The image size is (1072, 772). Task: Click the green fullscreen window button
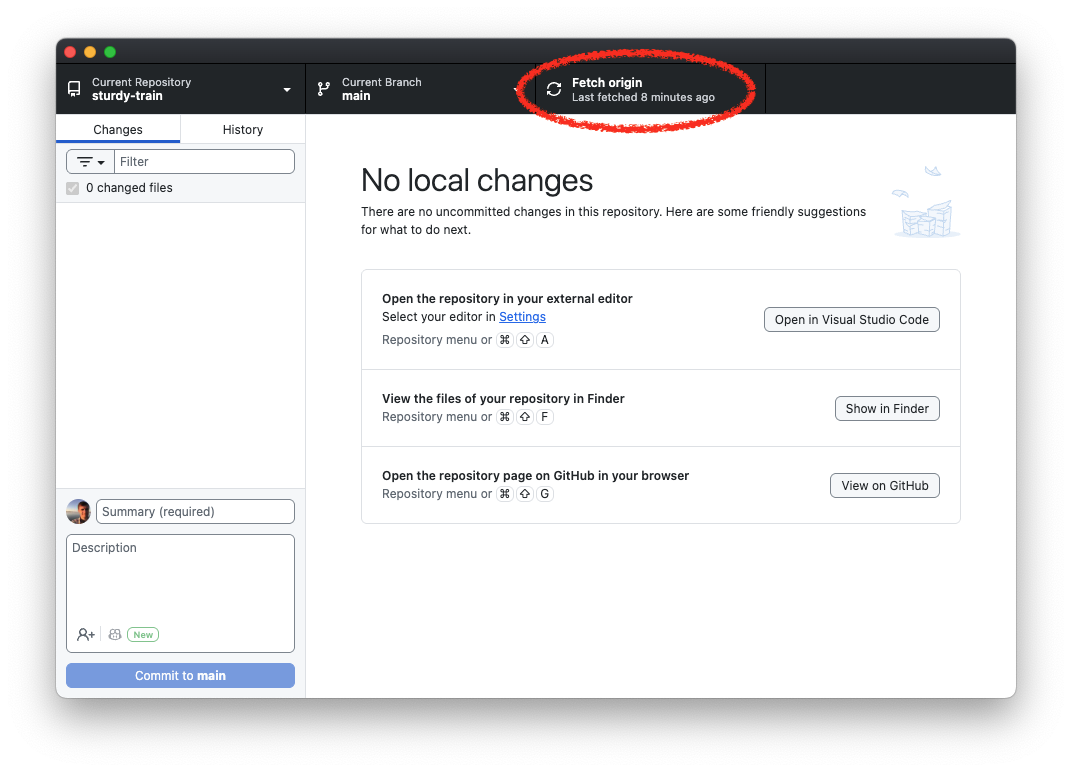[110, 52]
